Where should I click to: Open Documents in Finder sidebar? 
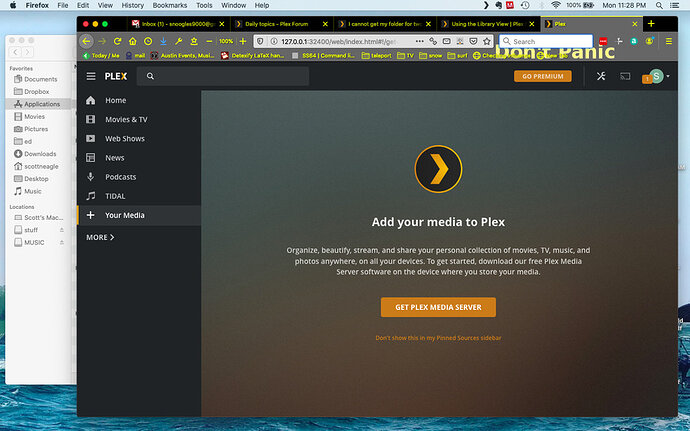[40, 79]
